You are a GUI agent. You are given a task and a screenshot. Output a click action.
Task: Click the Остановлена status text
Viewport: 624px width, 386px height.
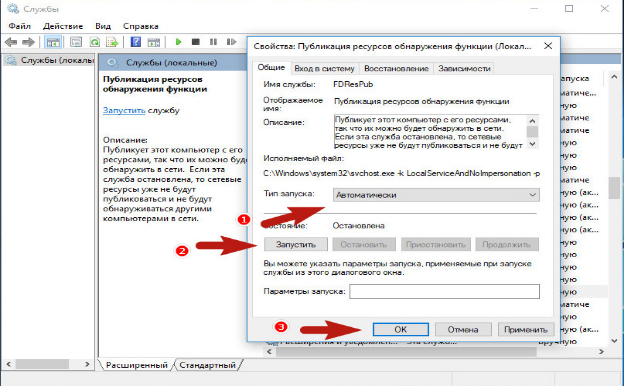click(359, 226)
